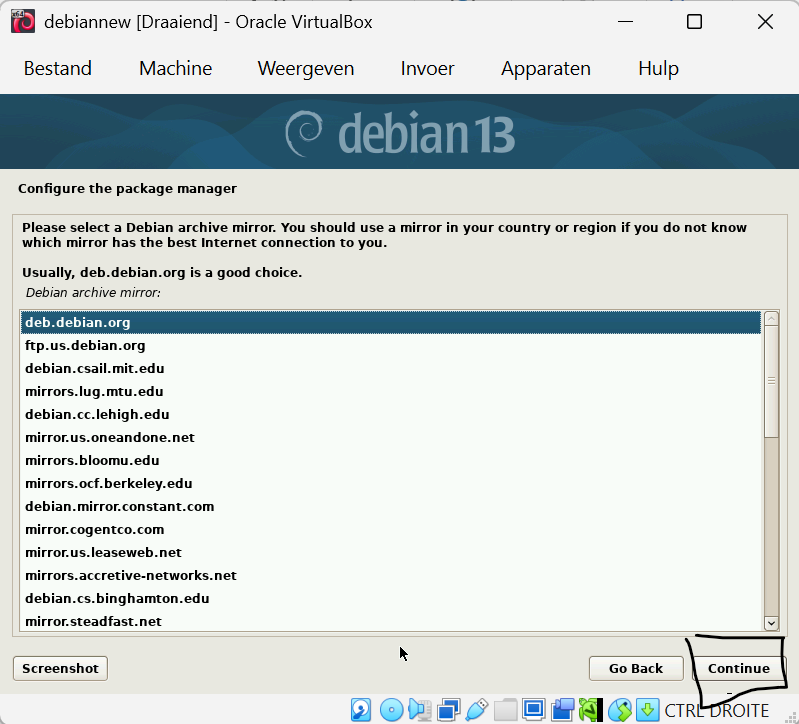Open the network adapters status icon
The height and width of the screenshot is (724, 799).
point(449,710)
